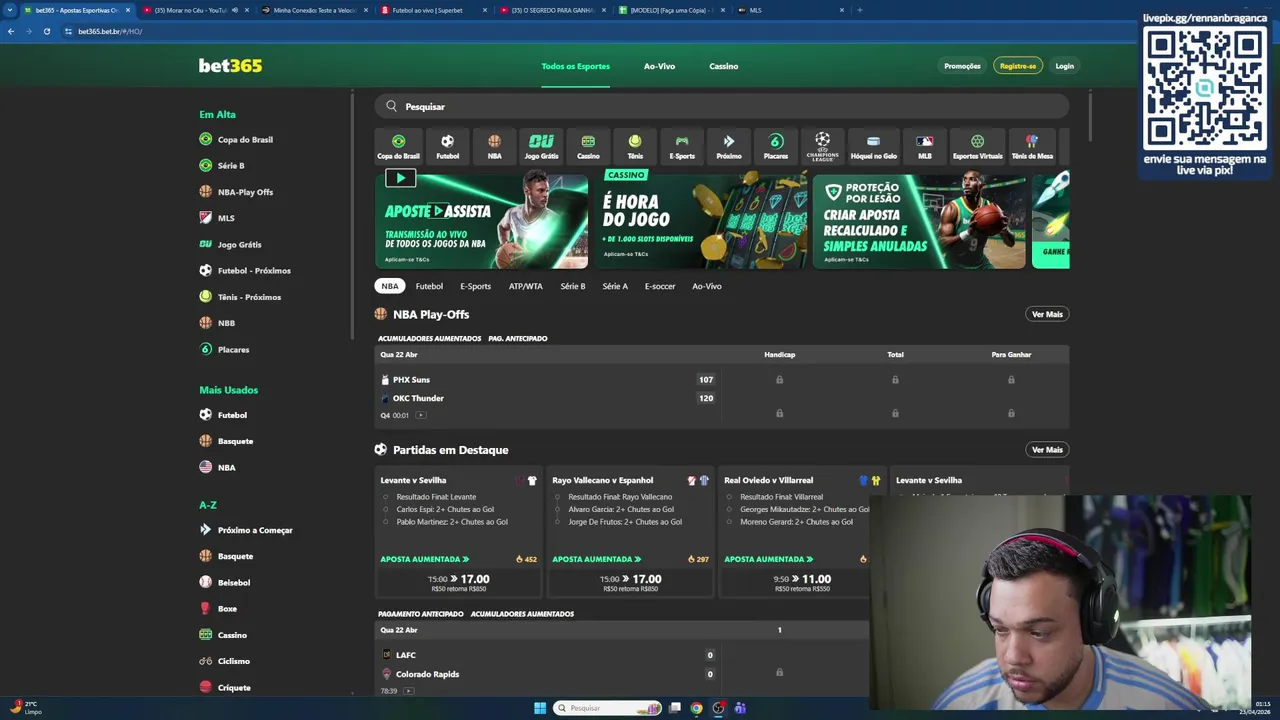The height and width of the screenshot is (720, 1280).
Task: Open the Esportes Virtuais icon
Action: click(977, 146)
